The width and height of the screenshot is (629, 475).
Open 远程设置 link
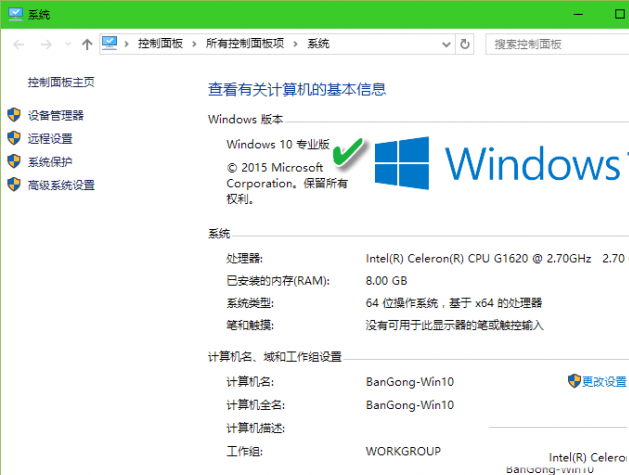click(x=50, y=139)
